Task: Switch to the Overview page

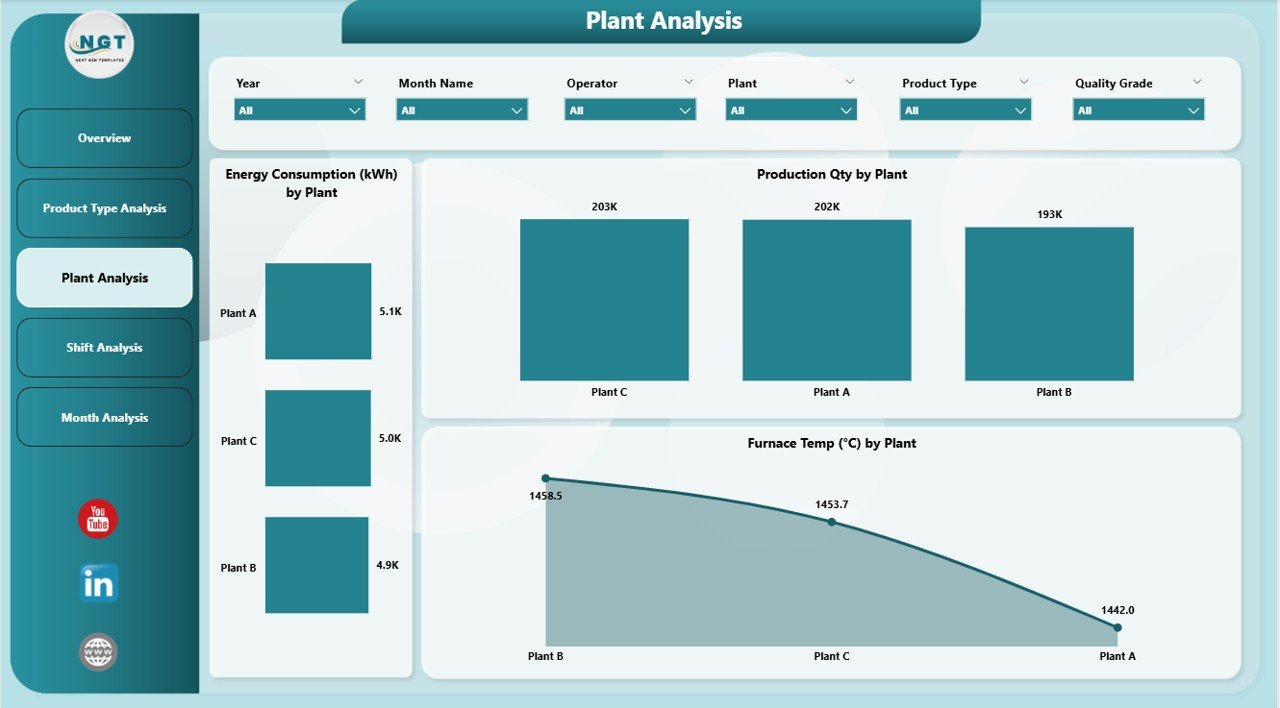Action: 104,138
